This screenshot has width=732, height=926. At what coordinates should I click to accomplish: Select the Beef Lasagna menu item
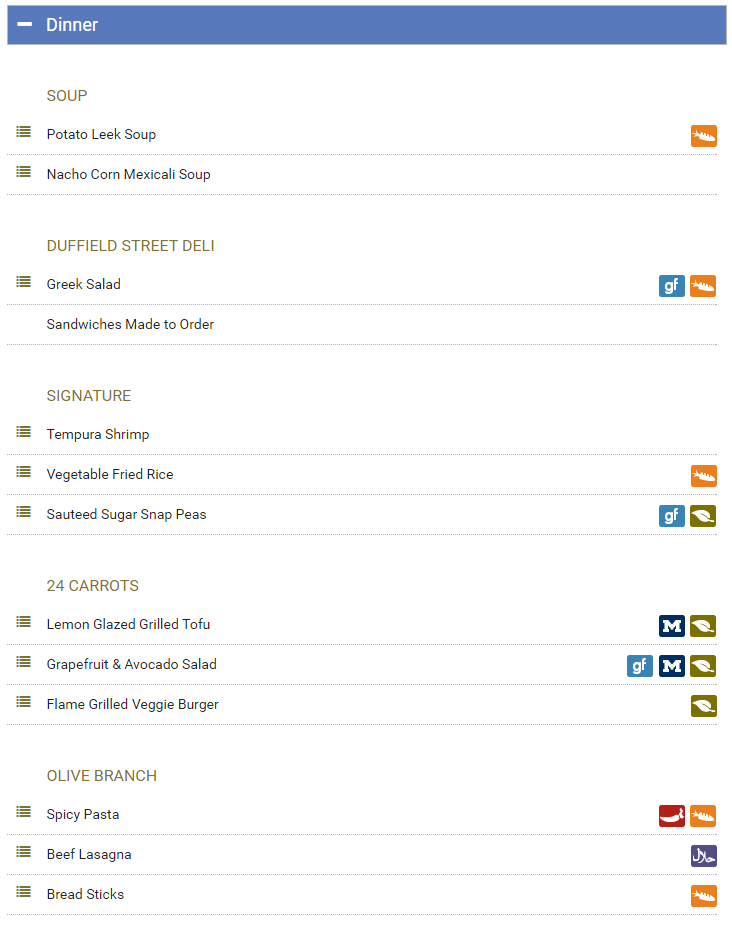[89, 855]
